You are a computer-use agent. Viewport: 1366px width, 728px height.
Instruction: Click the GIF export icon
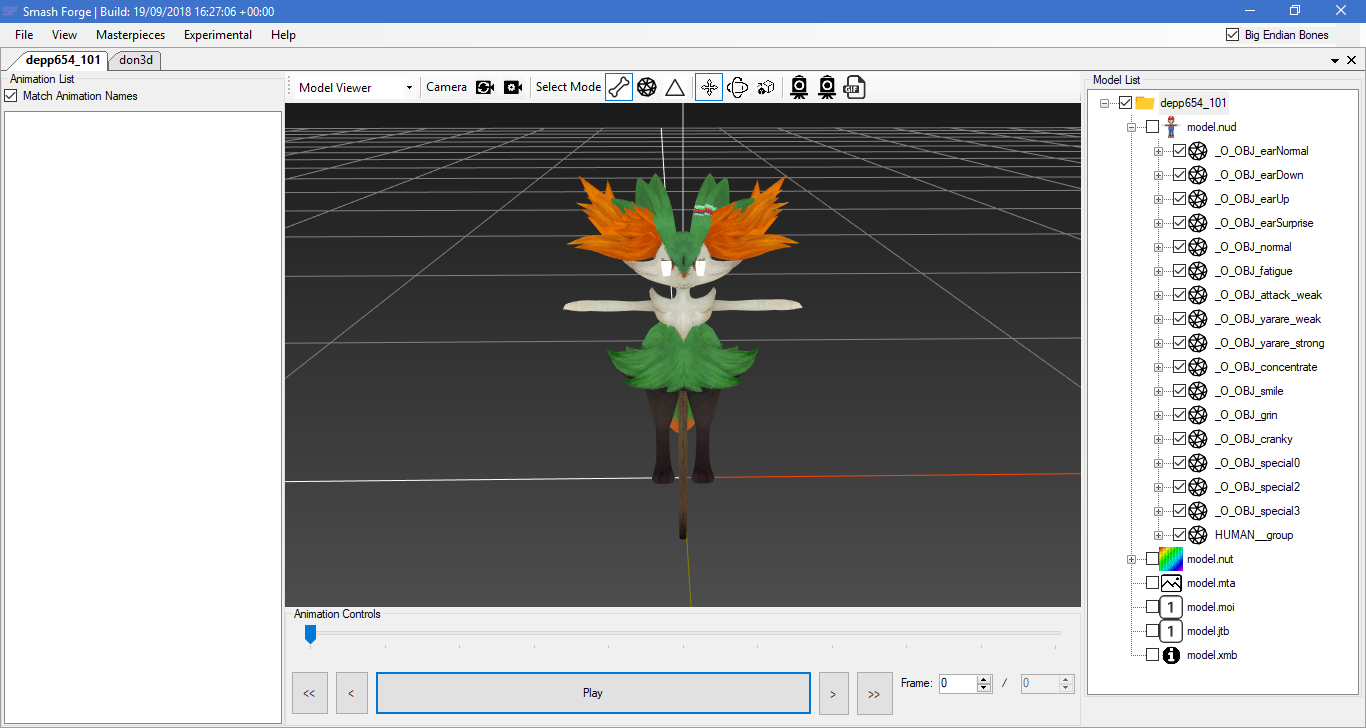coord(855,87)
